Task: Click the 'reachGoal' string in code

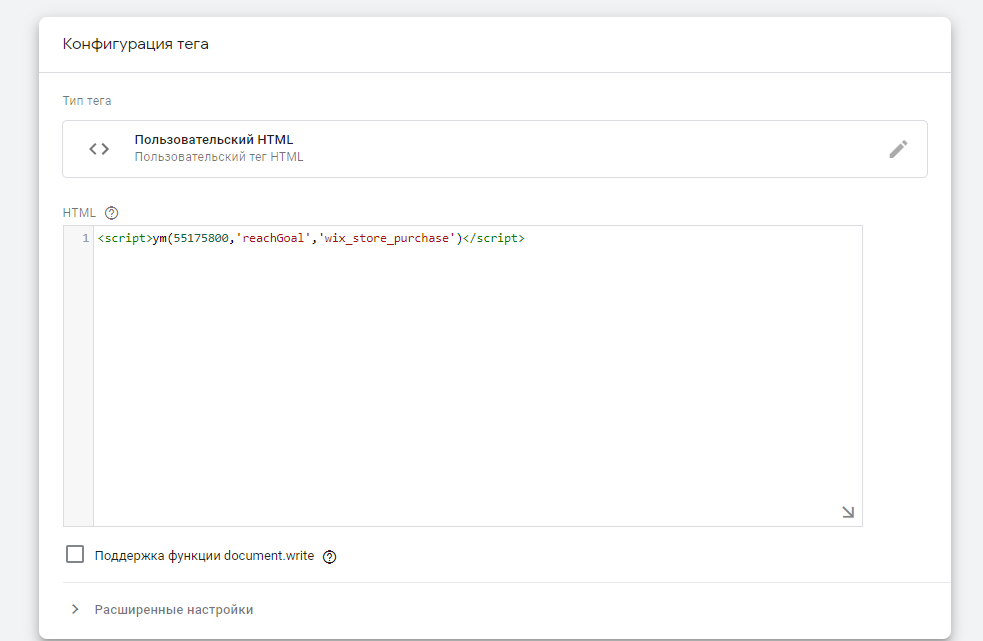Action: click(x=273, y=238)
